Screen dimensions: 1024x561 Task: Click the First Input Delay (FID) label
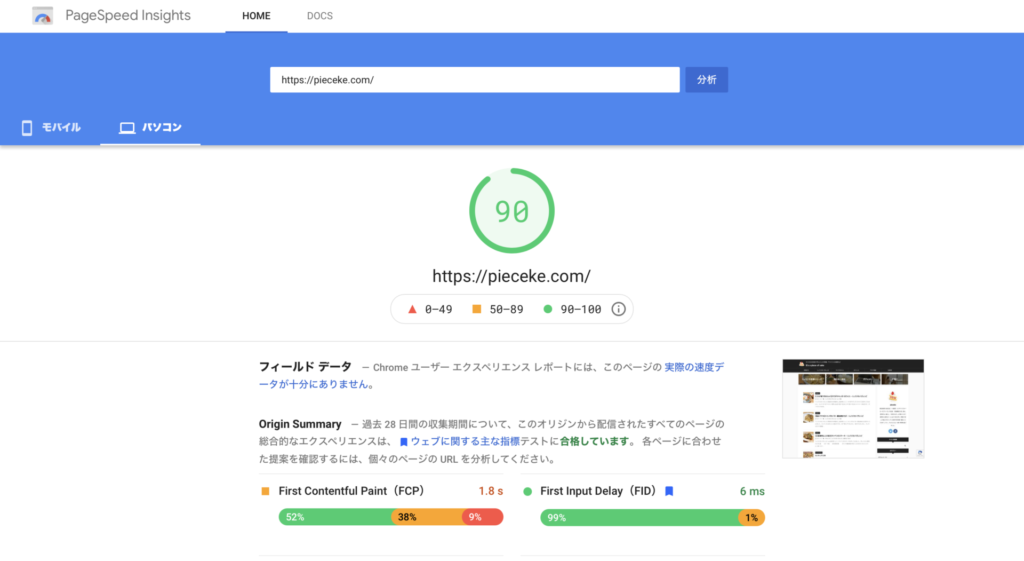click(598, 491)
